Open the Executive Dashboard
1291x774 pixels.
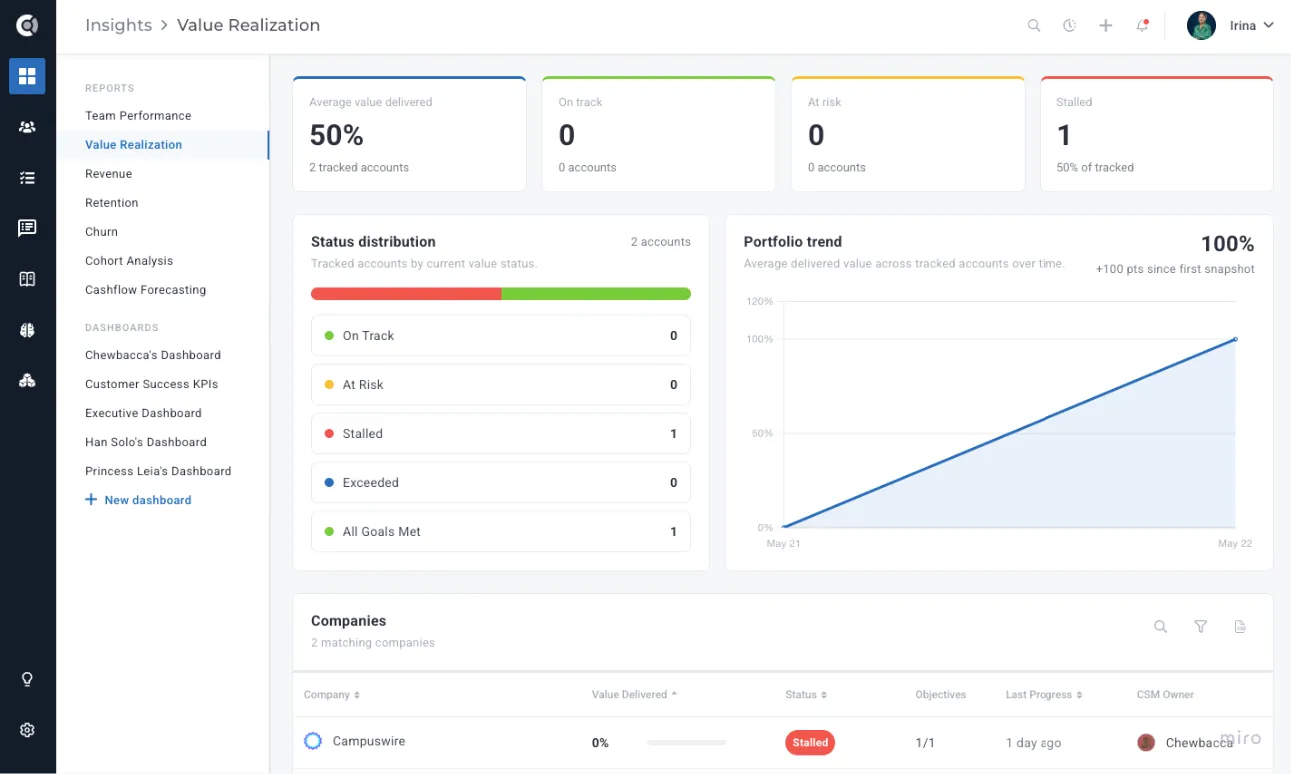pyautogui.click(x=143, y=413)
